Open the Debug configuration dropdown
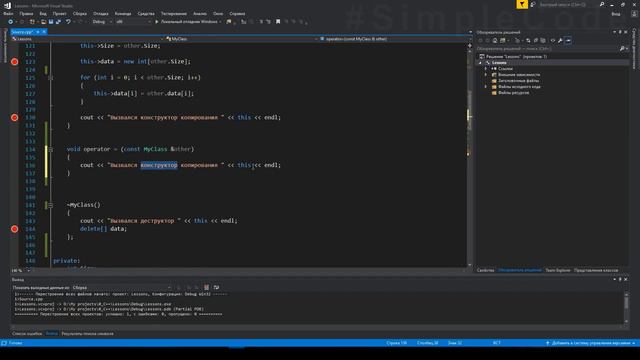Screen dimensions: 640x360 (x=101, y=22)
